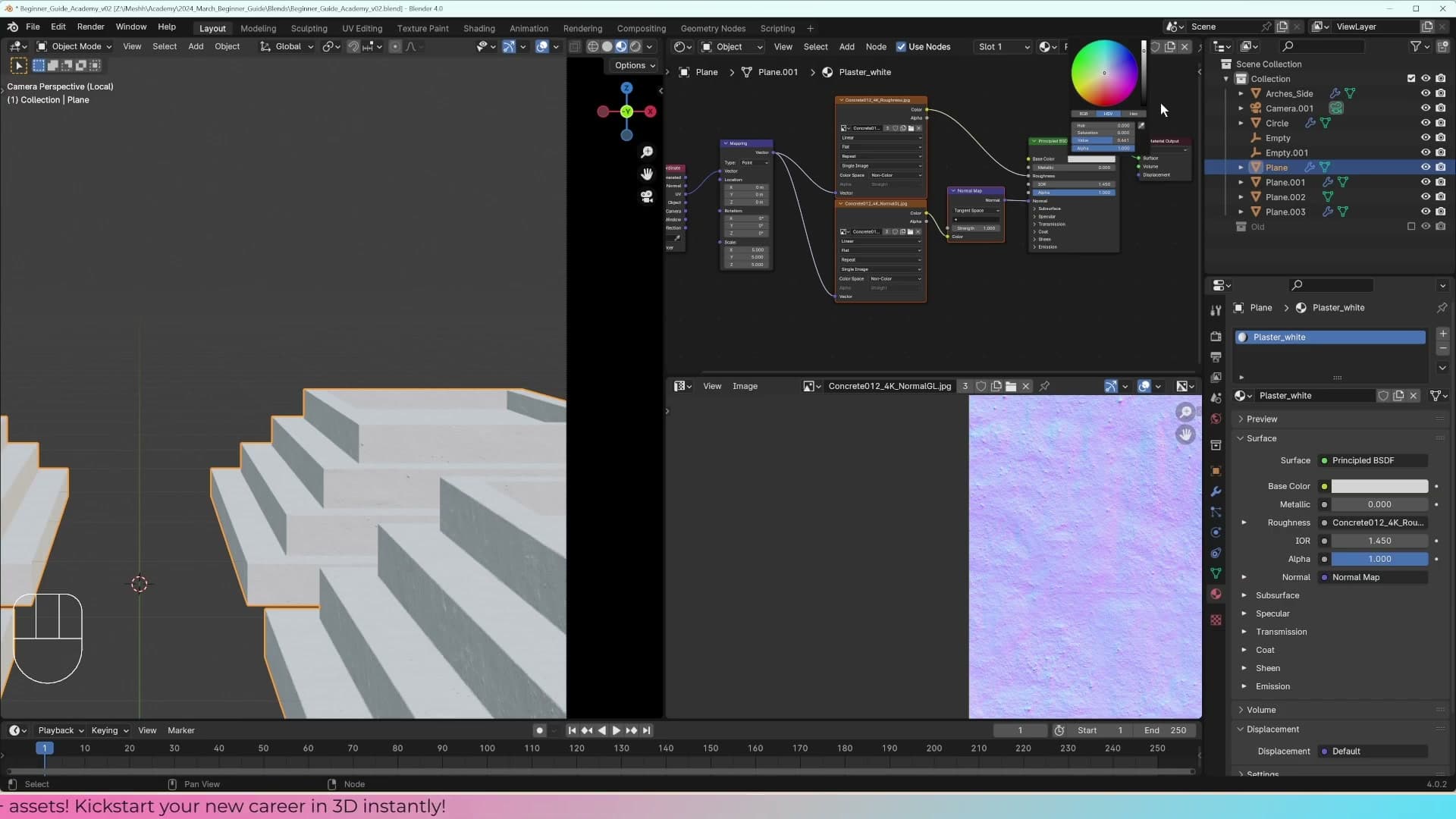This screenshot has height=819, width=1456.
Task: Hide Camera.001 with its eye icon
Action: click(1426, 108)
